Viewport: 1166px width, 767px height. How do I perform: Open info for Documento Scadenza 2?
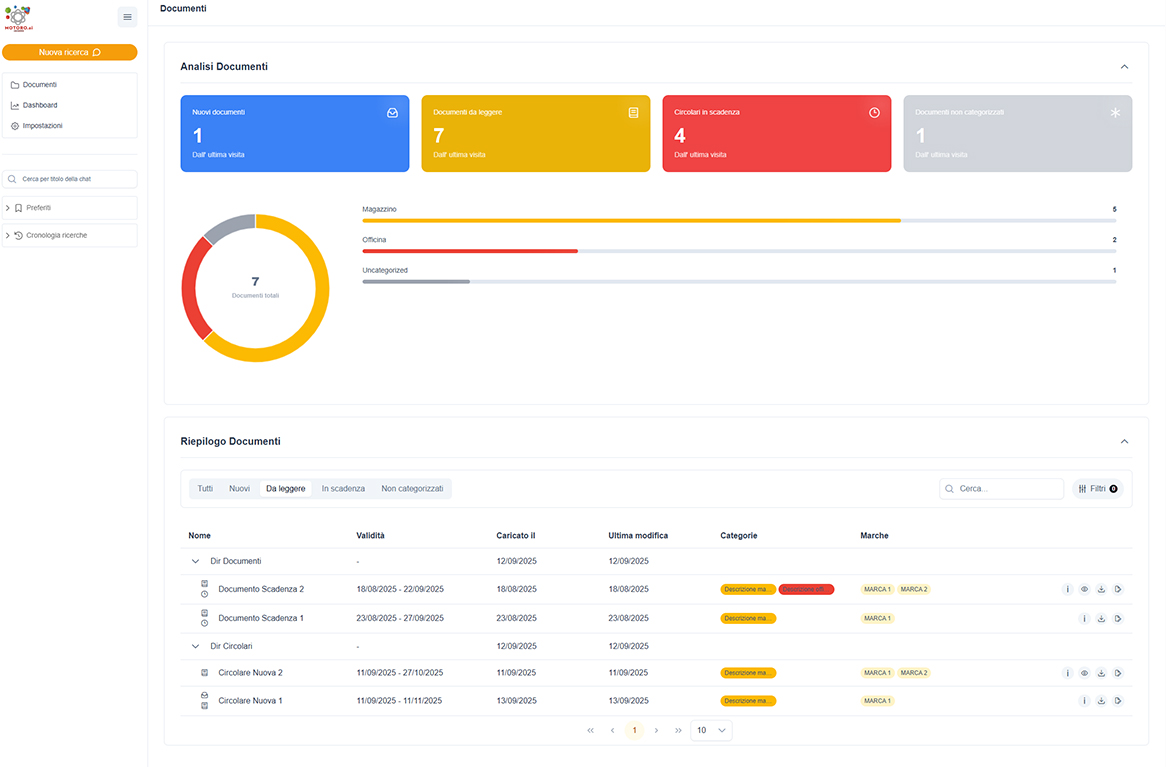[x=1067, y=589]
